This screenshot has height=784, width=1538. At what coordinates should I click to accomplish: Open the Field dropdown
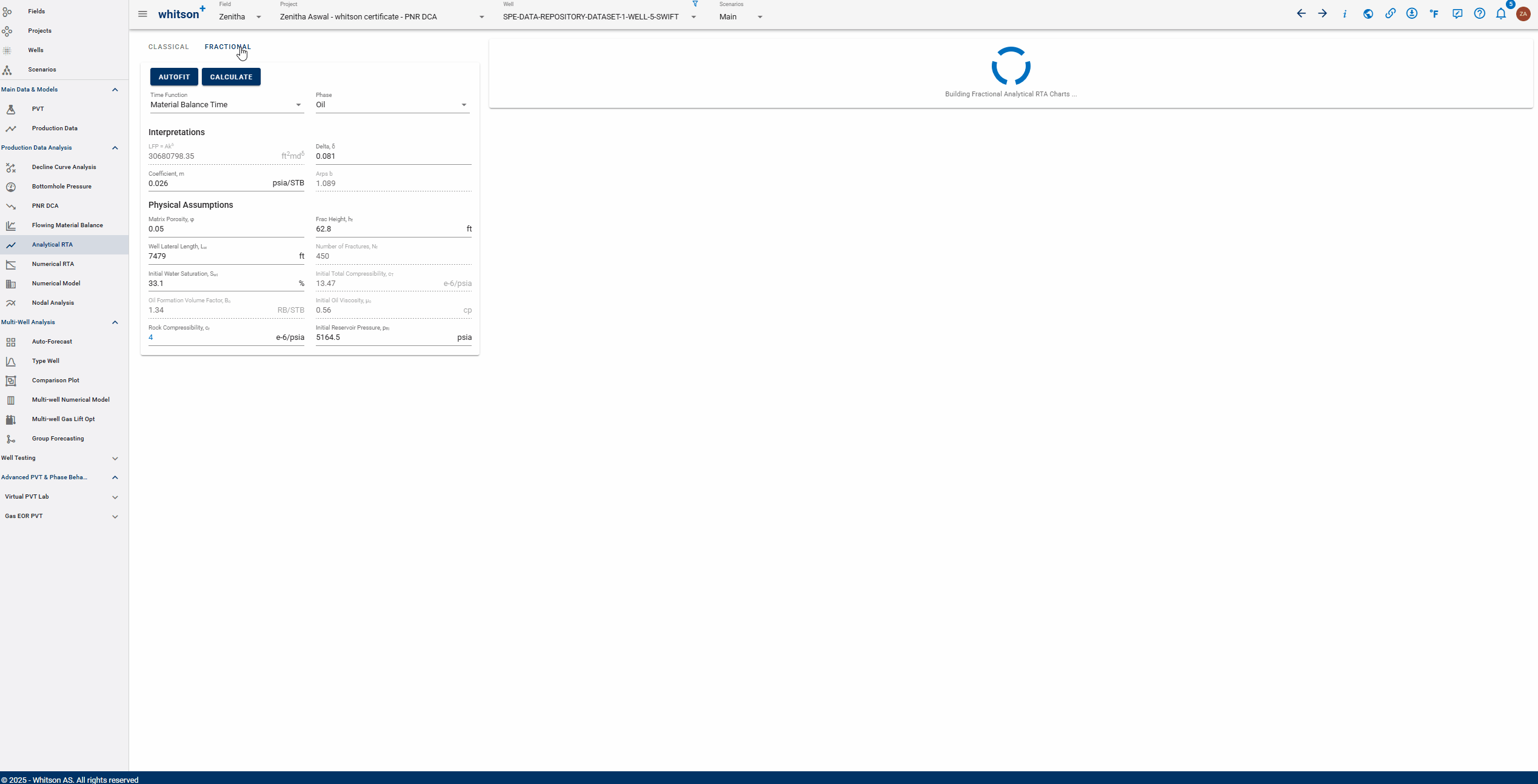pyautogui.click(x=240, y=17)
